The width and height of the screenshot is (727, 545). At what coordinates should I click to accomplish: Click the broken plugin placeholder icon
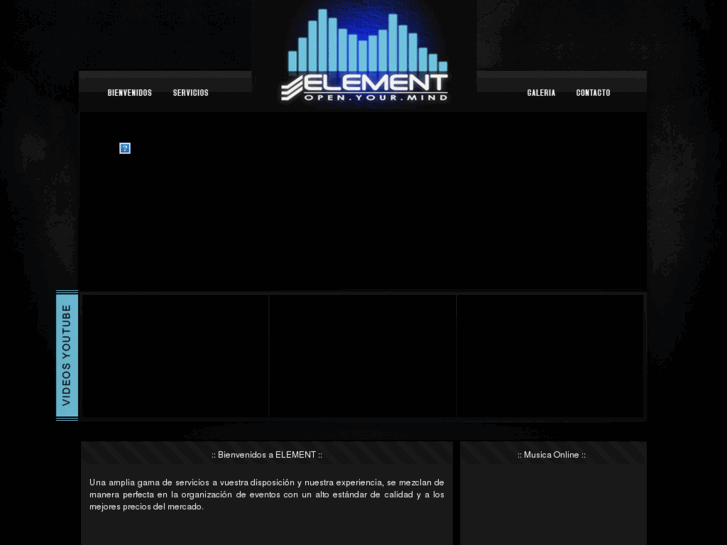125,148
